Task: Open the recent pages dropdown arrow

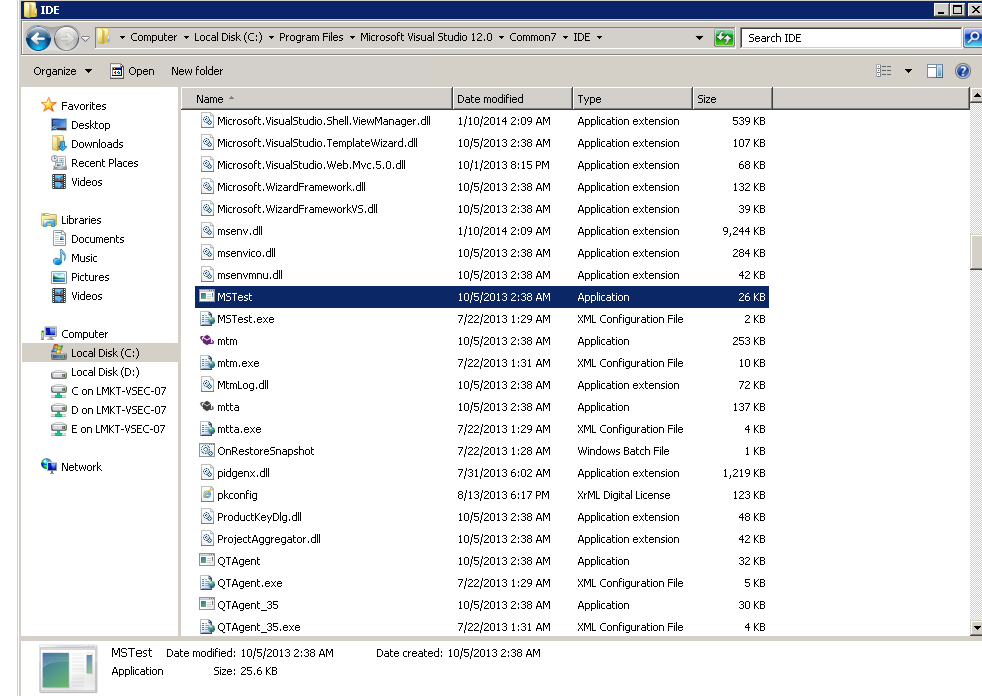Action: 86,39
